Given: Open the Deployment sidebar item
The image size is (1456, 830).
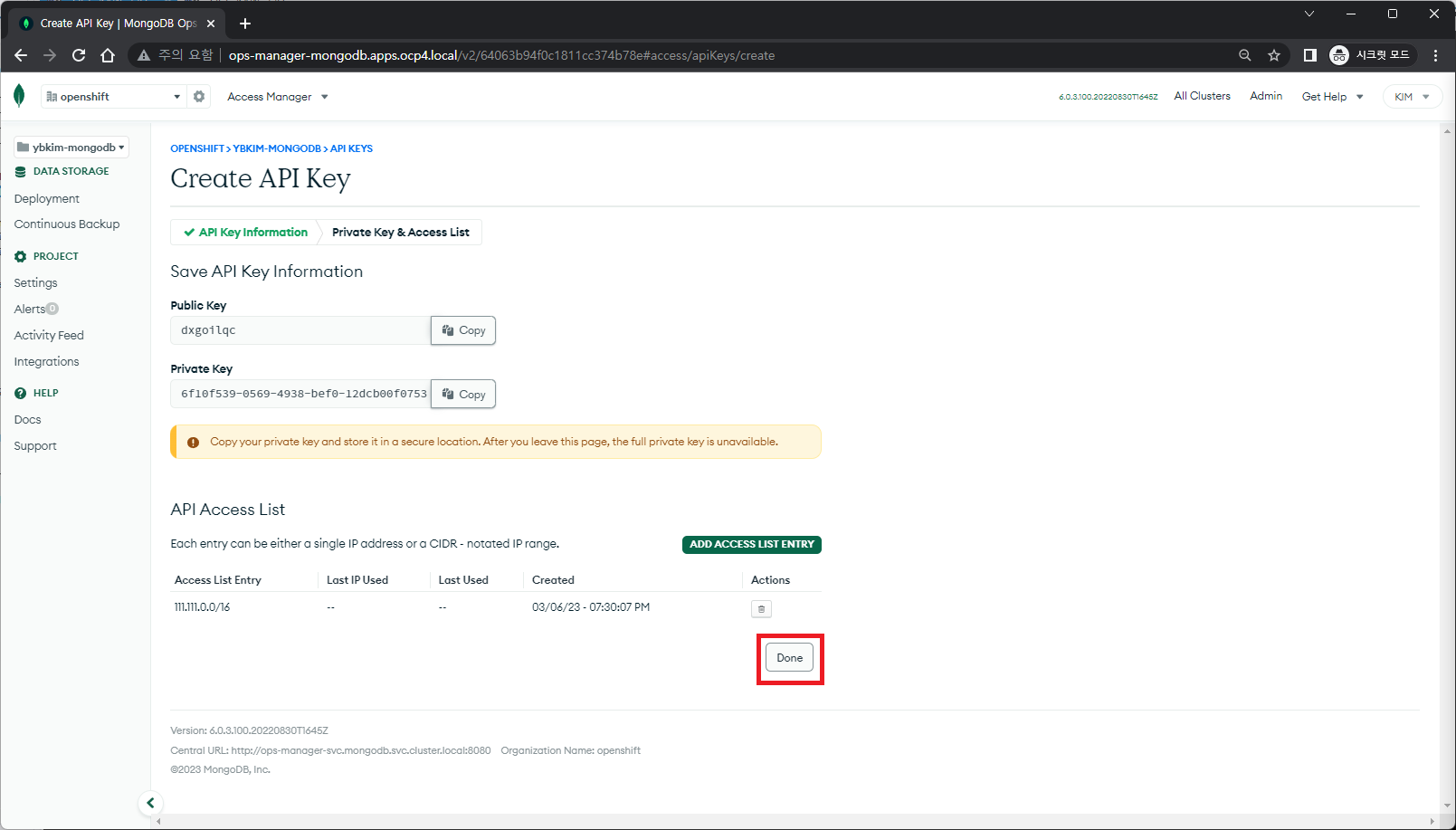Looking at the screenshot, I should (x=47, y=198).
